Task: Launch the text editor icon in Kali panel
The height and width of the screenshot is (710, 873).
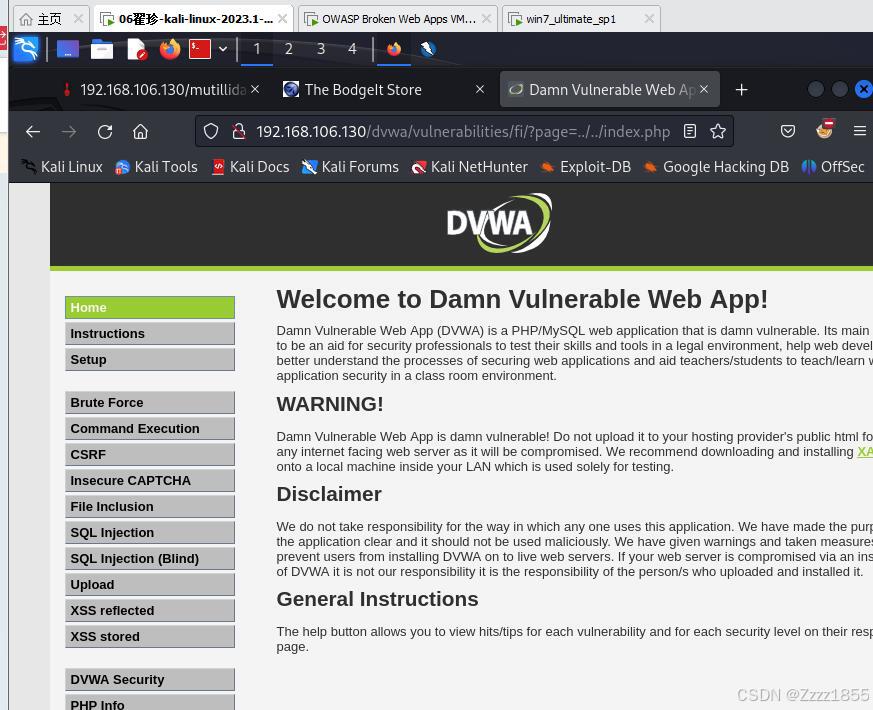Action: [136, 49]
